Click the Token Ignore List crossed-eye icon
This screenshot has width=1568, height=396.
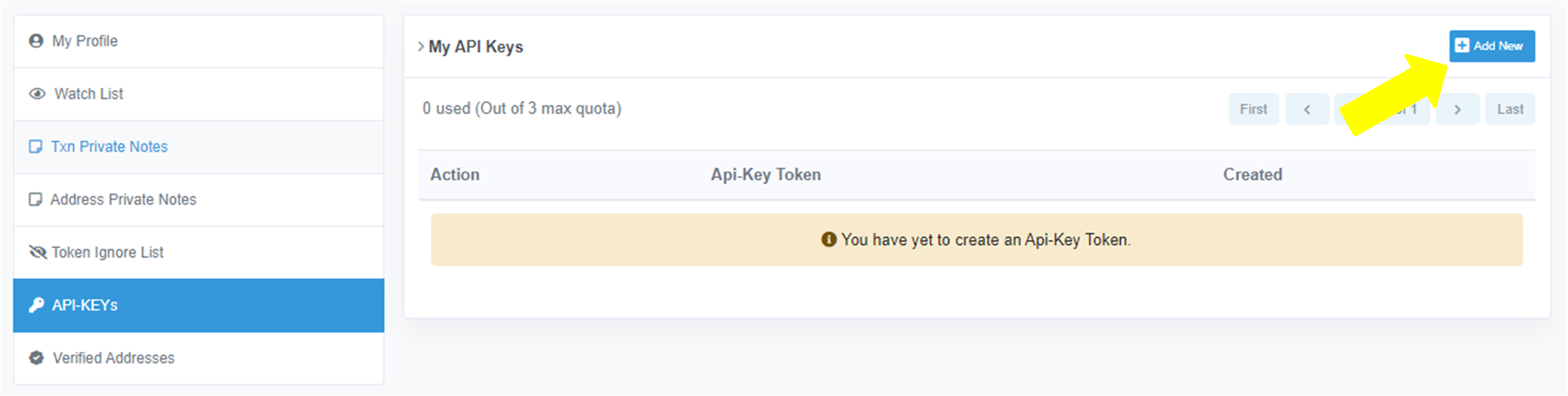click(x=38, y=252)
